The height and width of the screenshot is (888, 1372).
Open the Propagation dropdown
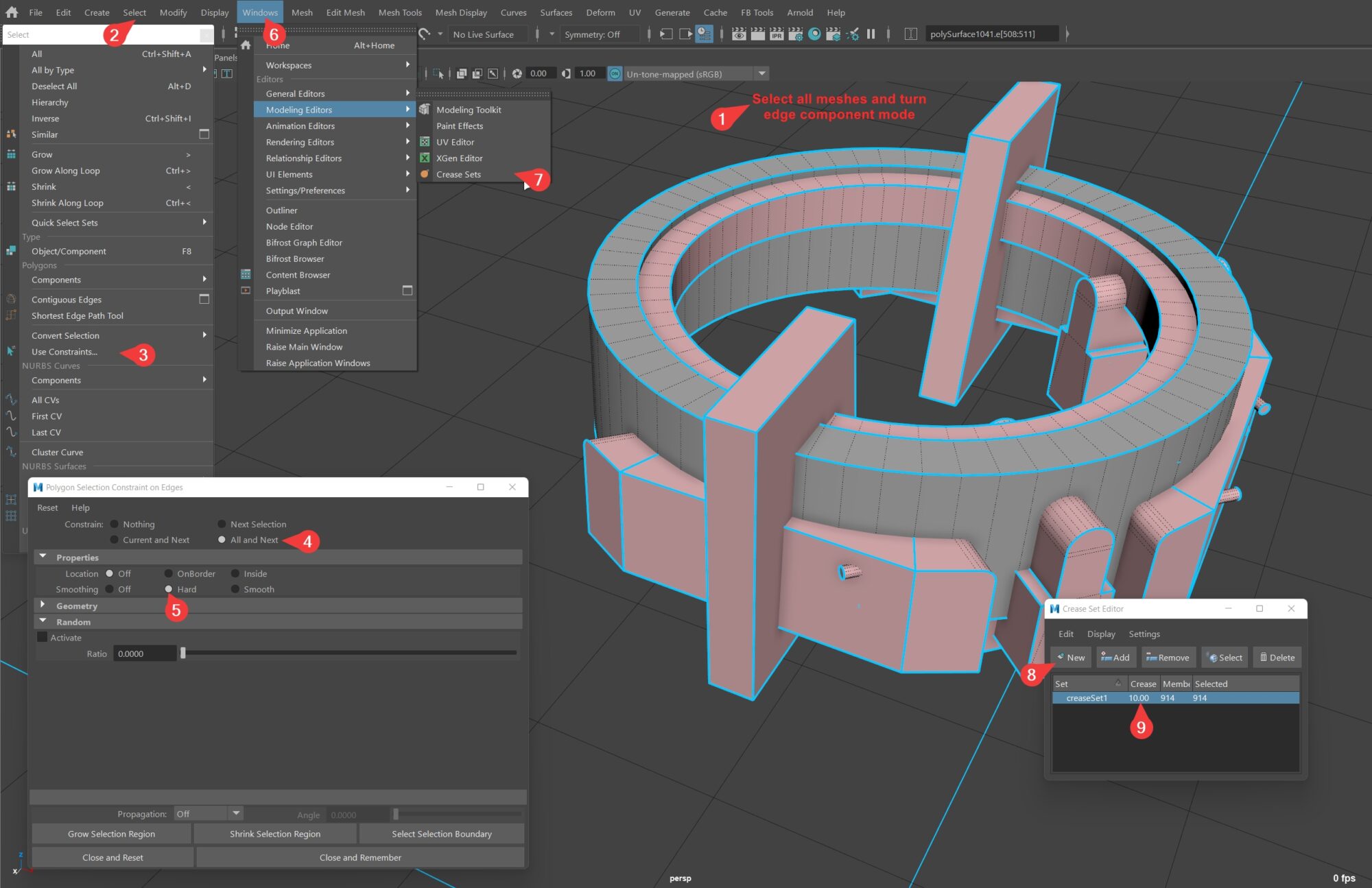tap(235, 813)
